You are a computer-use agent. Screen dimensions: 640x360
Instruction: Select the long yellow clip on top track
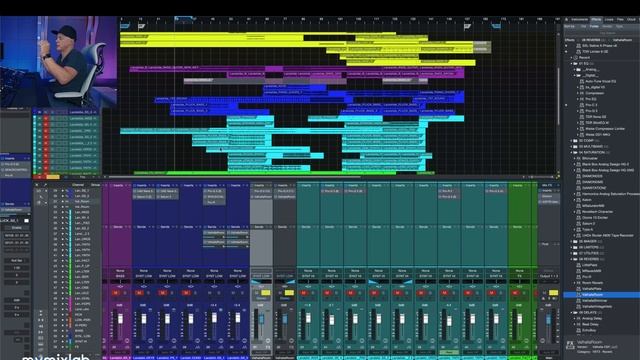point(258,36)
